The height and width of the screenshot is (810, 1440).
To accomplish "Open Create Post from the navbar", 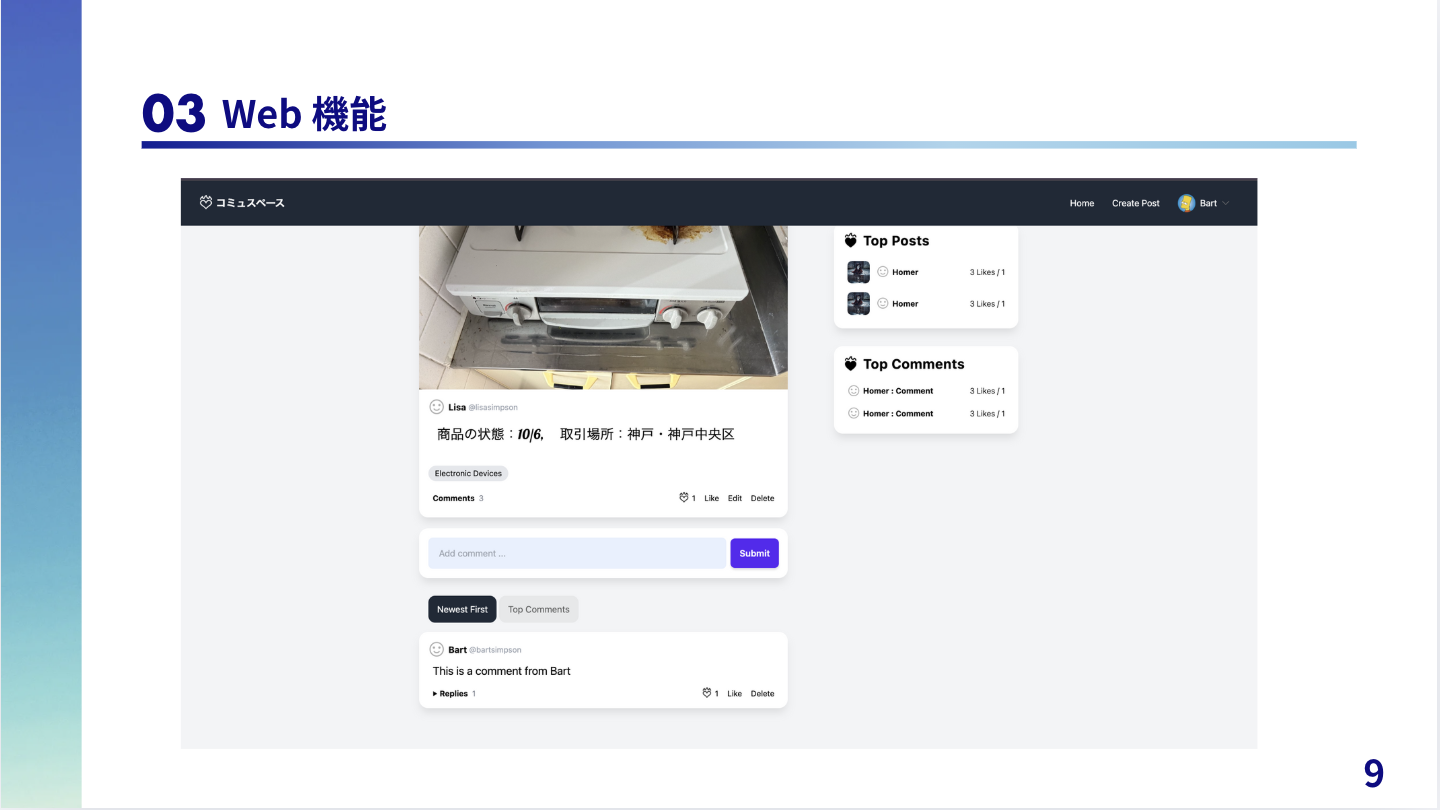I will [1135, 203].
